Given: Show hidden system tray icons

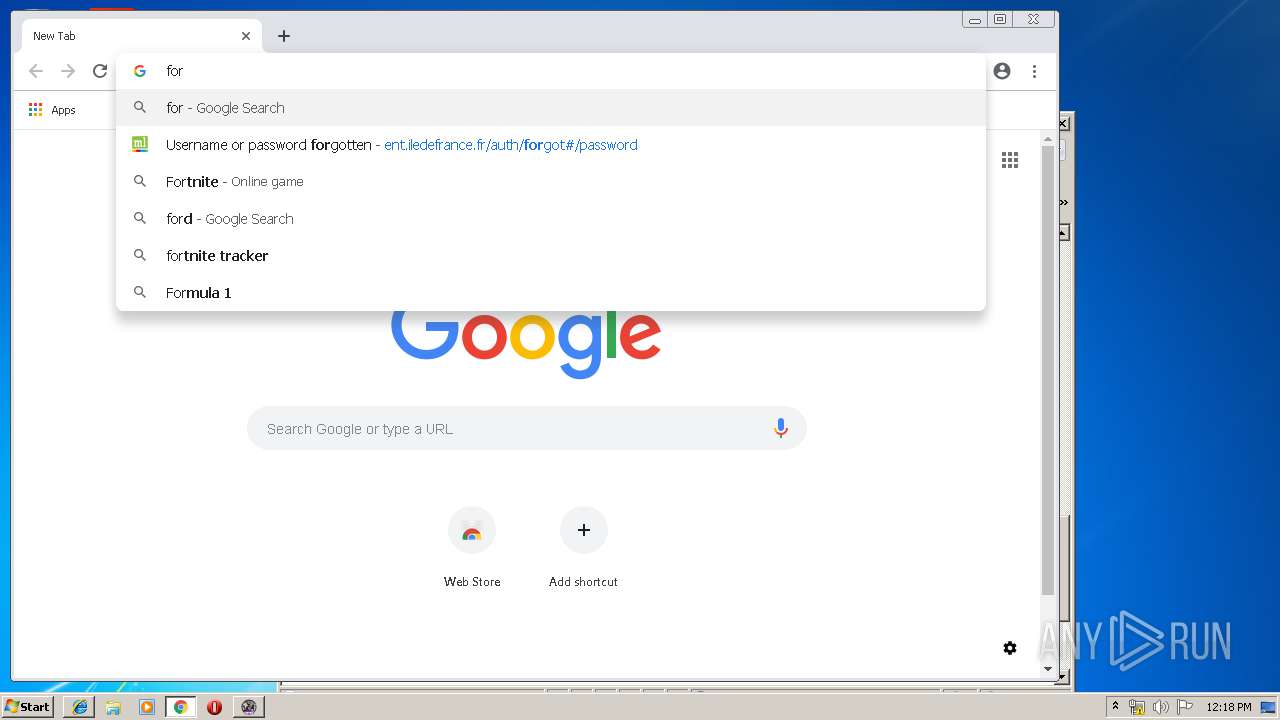Looking at the screenshot, I should click(x=1115, y=707).
